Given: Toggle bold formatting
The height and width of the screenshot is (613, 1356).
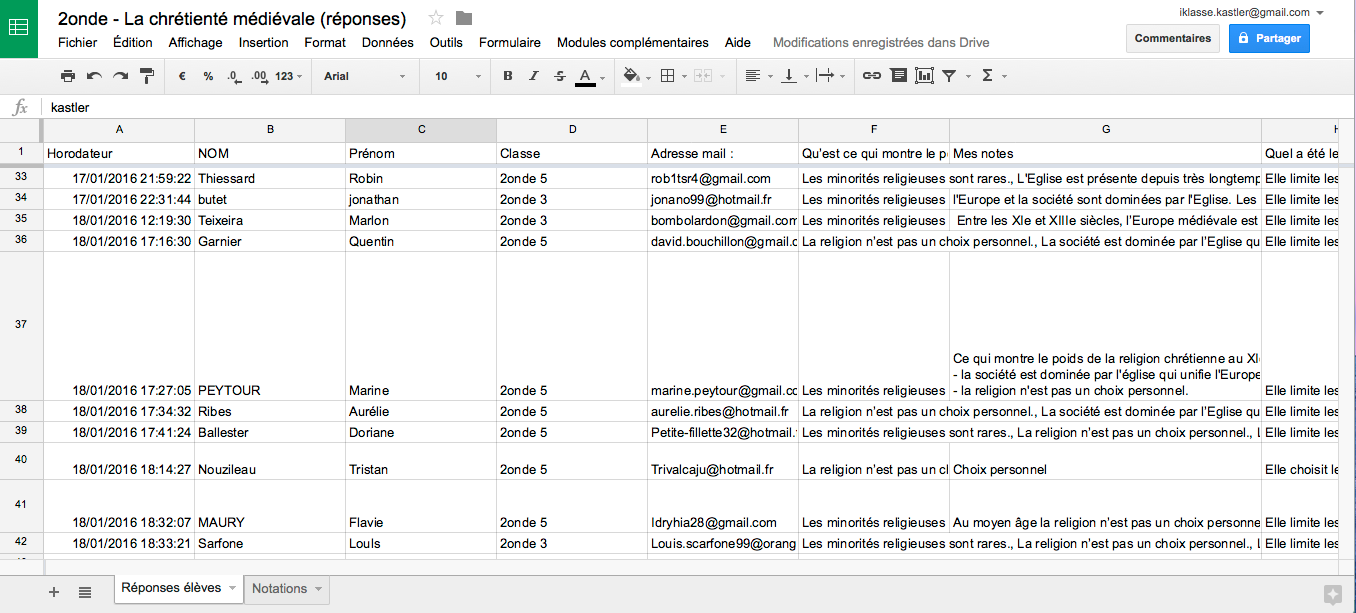Looking at the screenshot, I should (x=508, y=76).
